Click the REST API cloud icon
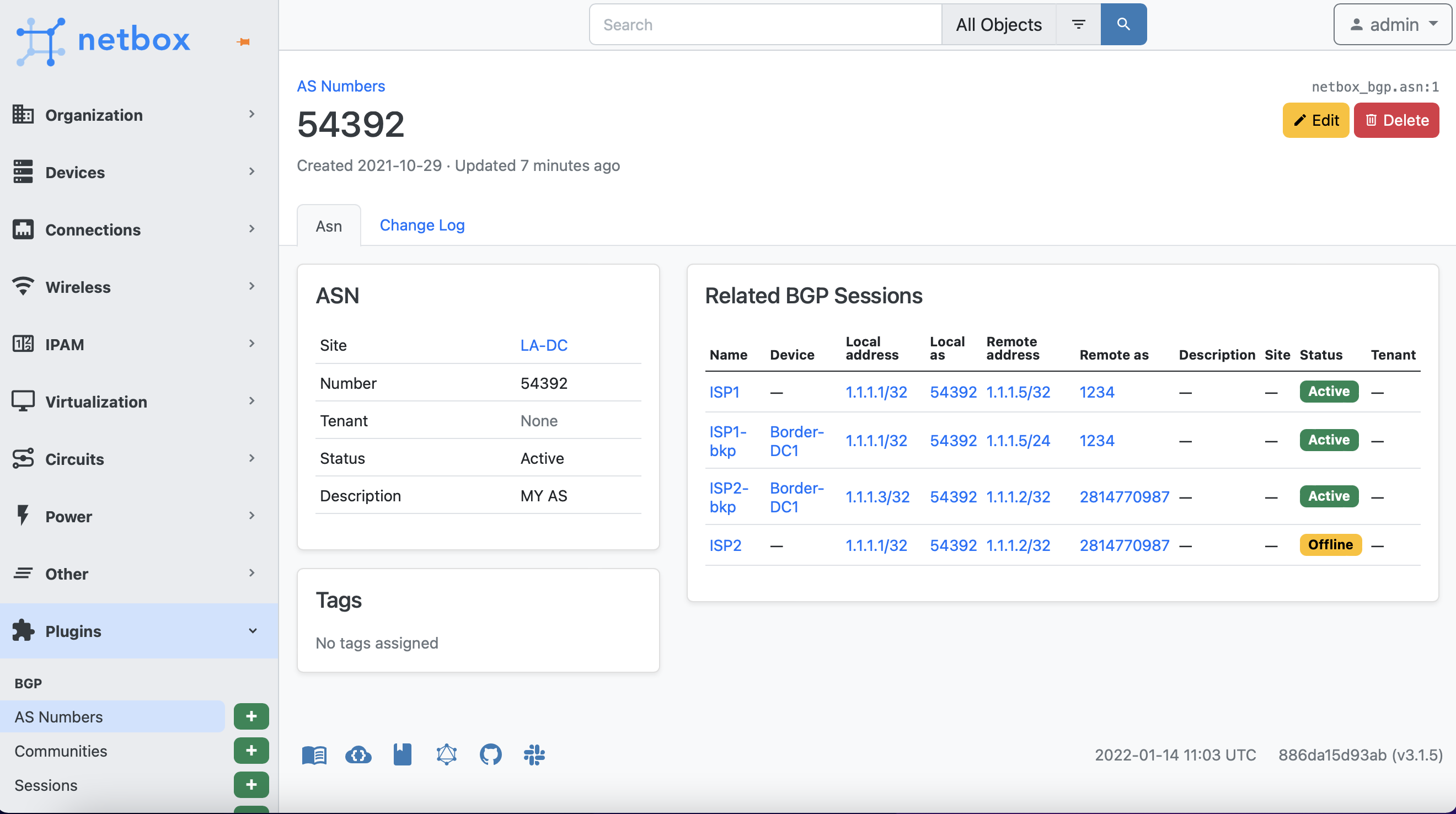 [358, 754]
